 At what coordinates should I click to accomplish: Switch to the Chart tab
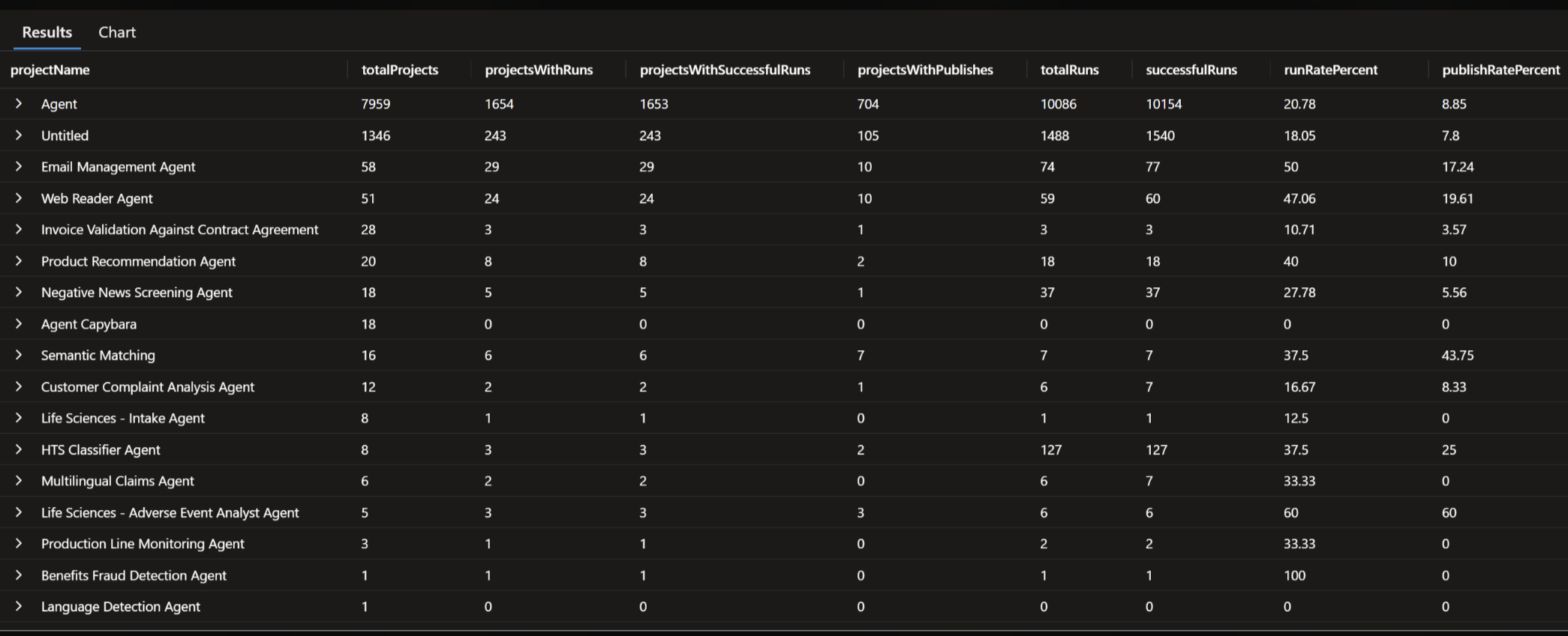click(117, 32)
